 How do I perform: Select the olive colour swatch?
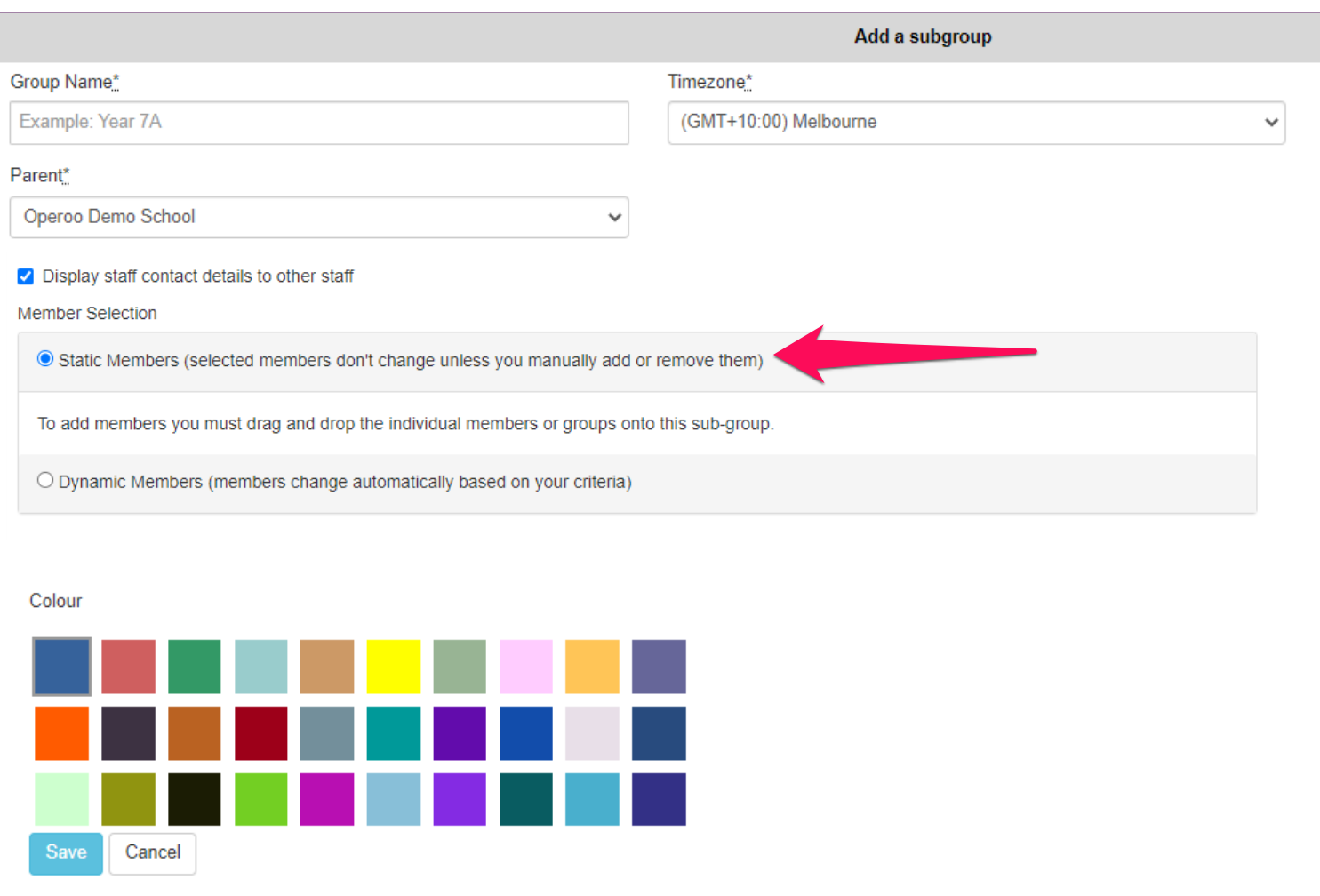coord(129,799)
